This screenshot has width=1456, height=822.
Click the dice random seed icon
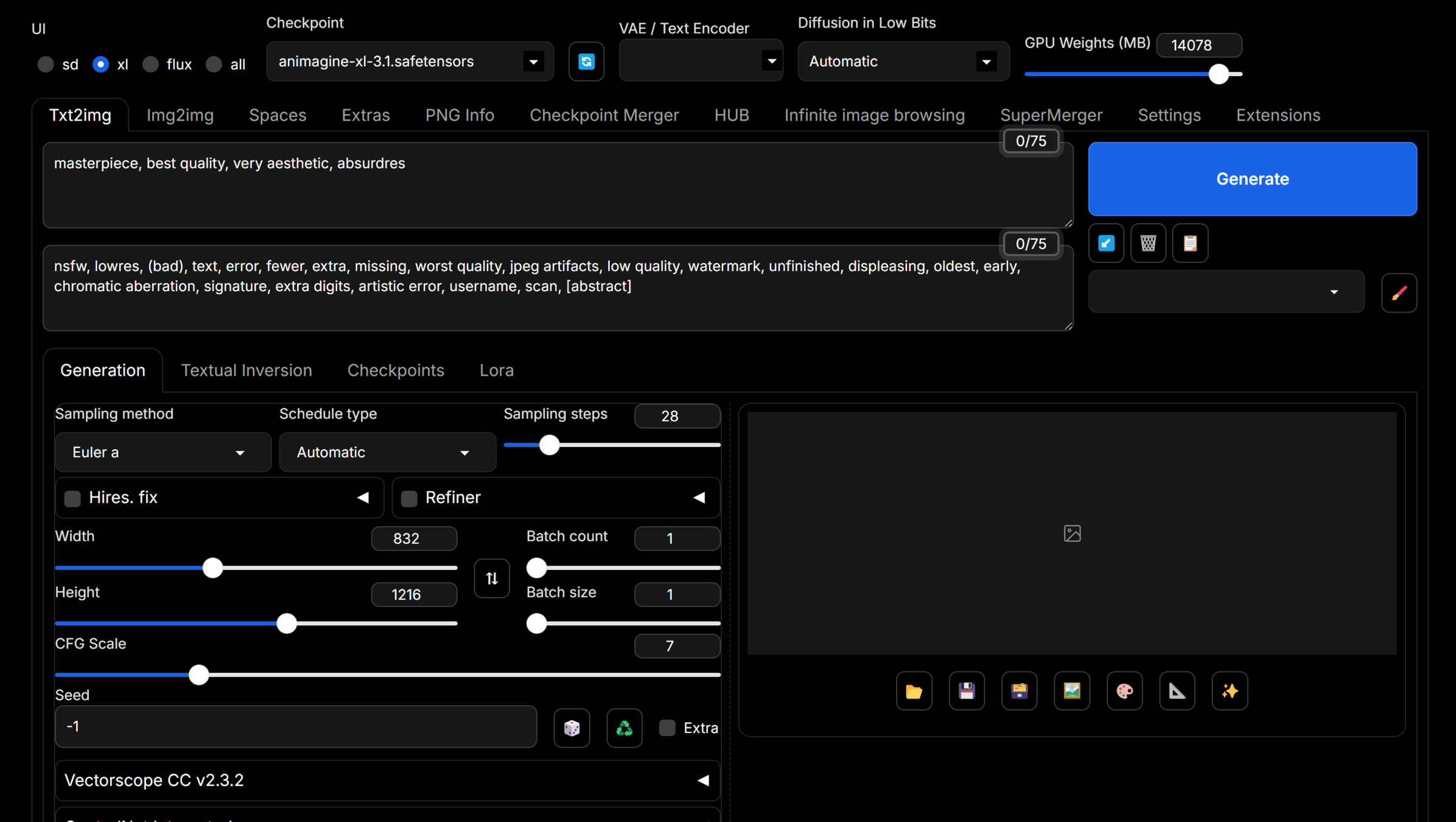click(572, 728)
